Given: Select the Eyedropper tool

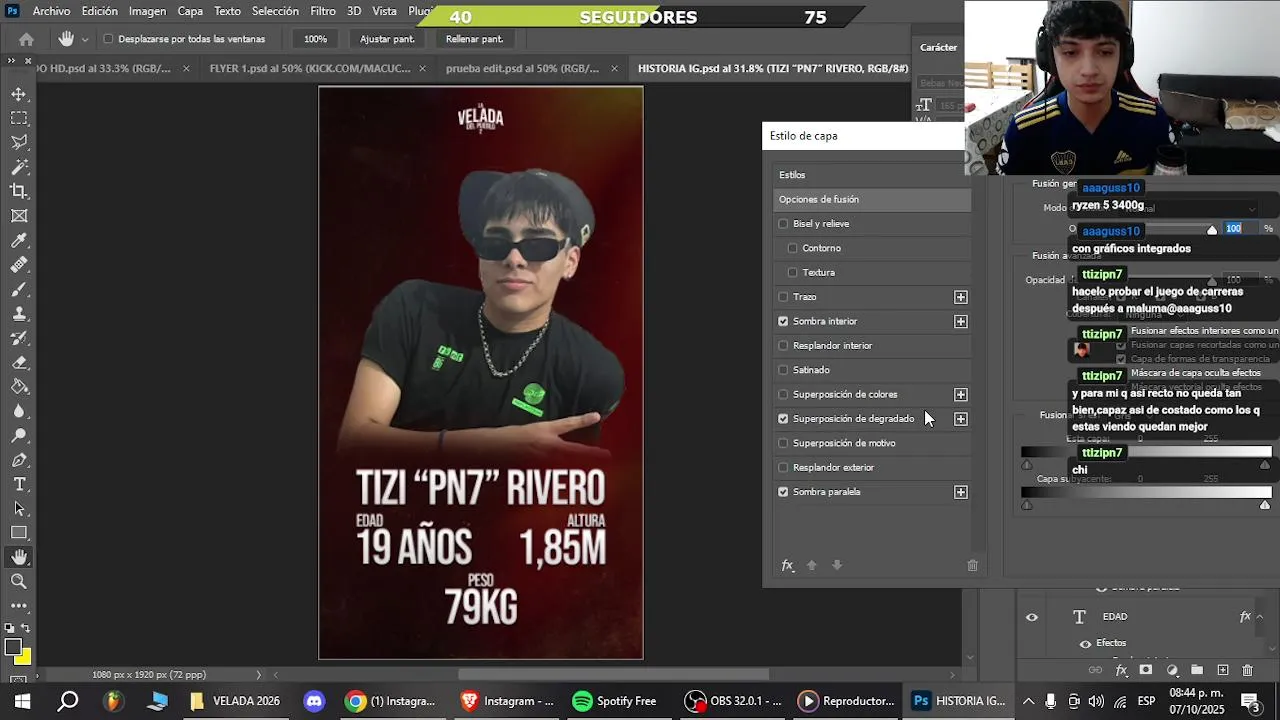Looking at the screenshot, I should (19, 240).
